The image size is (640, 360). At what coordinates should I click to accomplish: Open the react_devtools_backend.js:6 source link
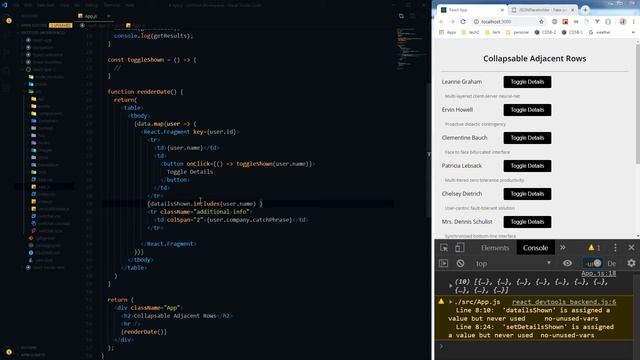click(564, 302)
